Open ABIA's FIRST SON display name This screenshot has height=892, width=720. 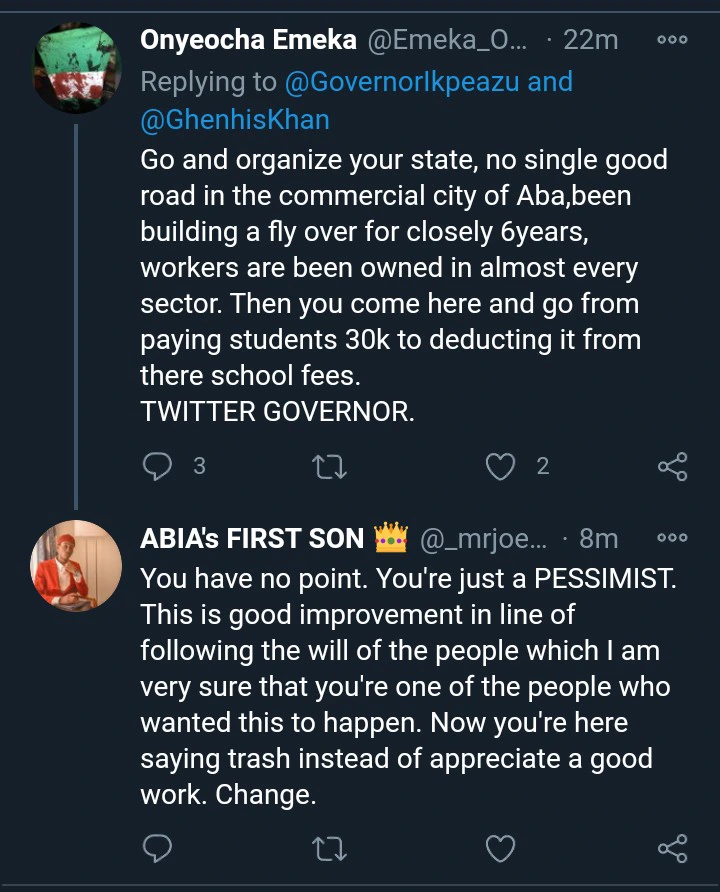click(x=252, y=539)
